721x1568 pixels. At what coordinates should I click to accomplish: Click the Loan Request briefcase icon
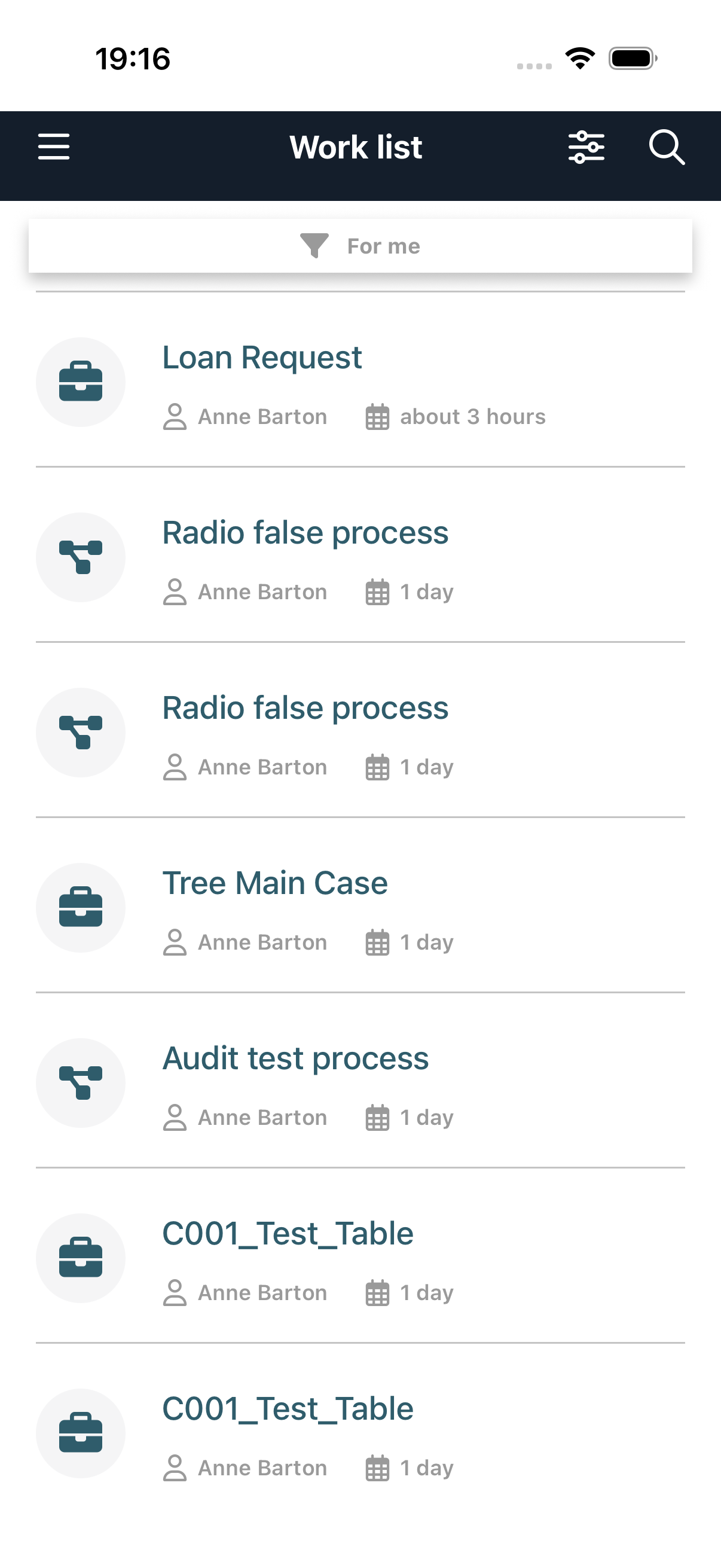click(81, 382)
